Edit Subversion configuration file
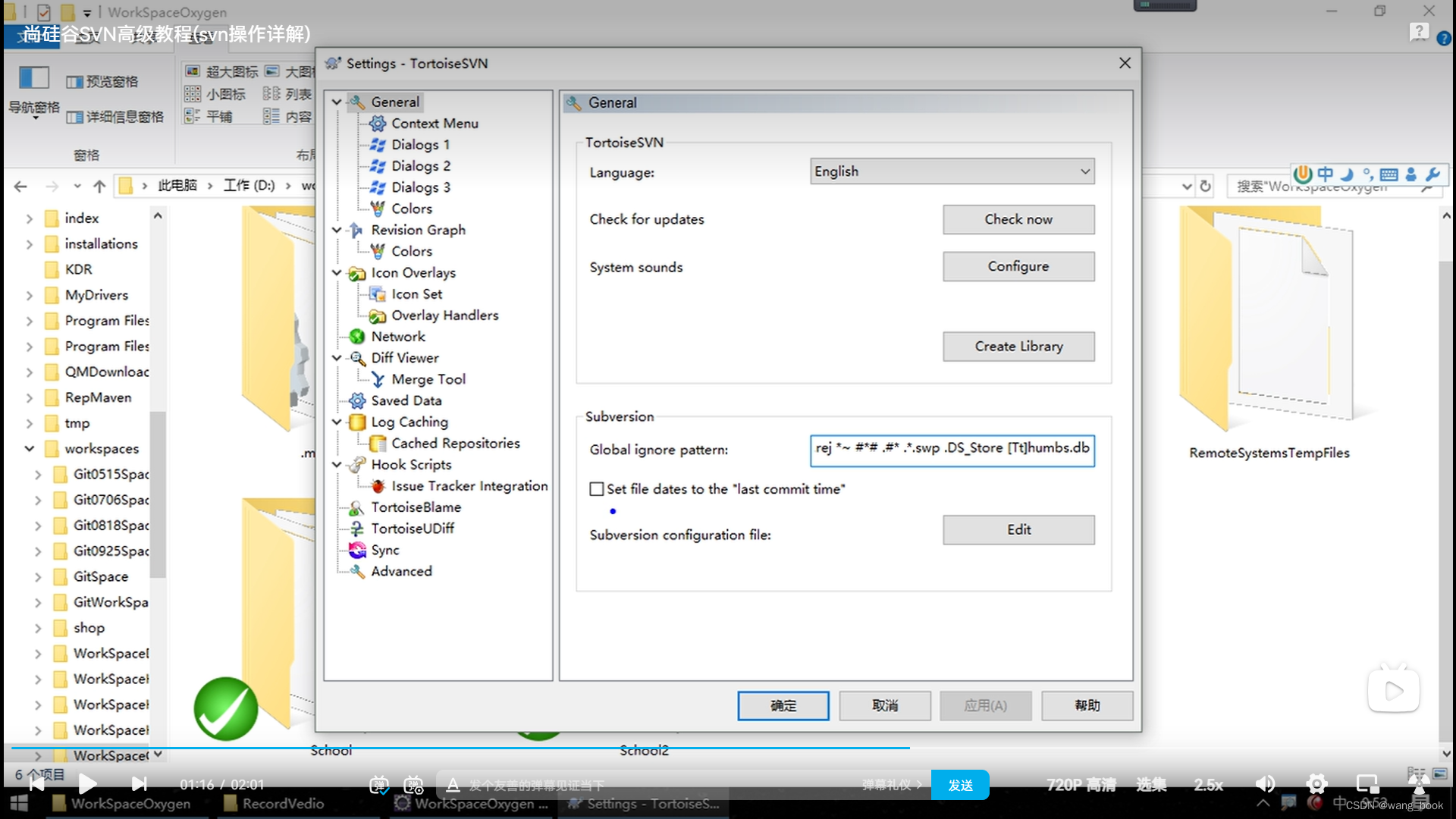1456x819 pixels. (1018, 529)
